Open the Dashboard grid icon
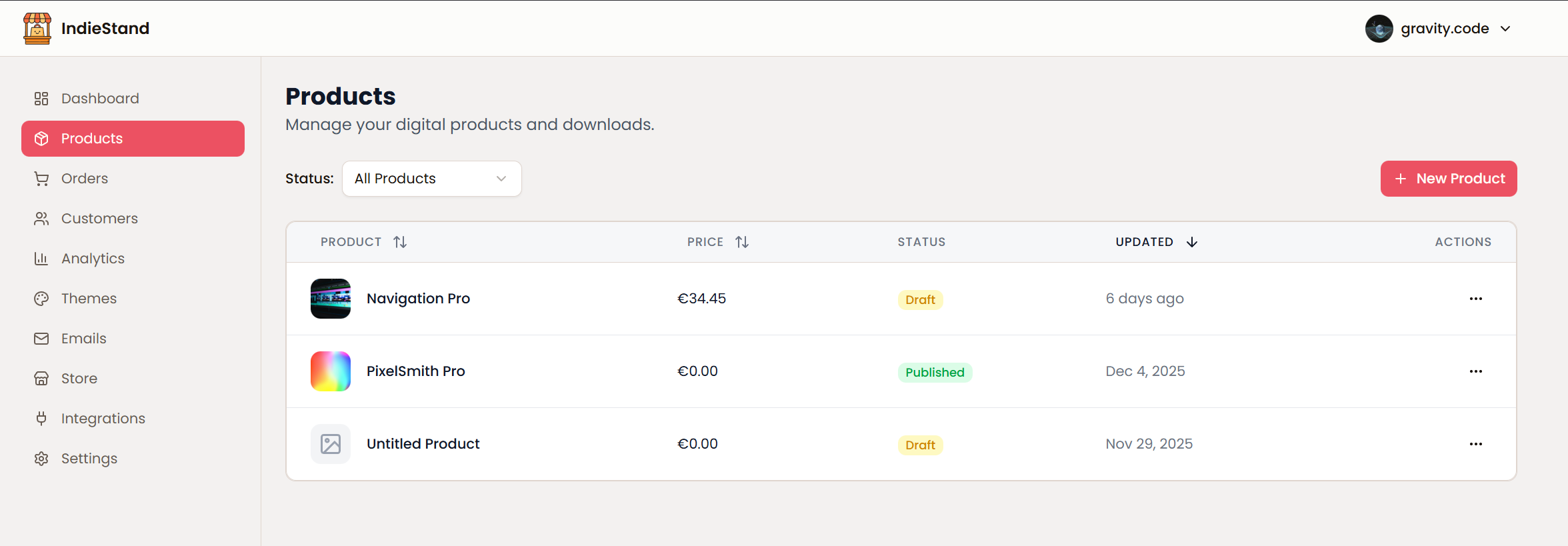This screenshot has height=546, width=1568. (41, 99)
